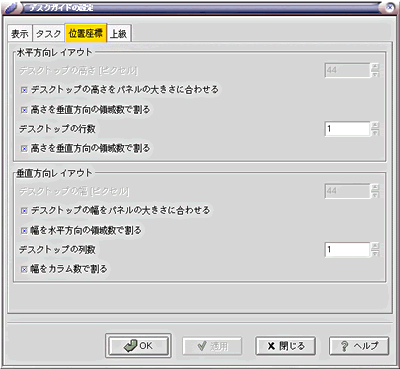Open help with the ヘルプ button
400x369 pixels.
pyautogui.click(x=359, y=346)
